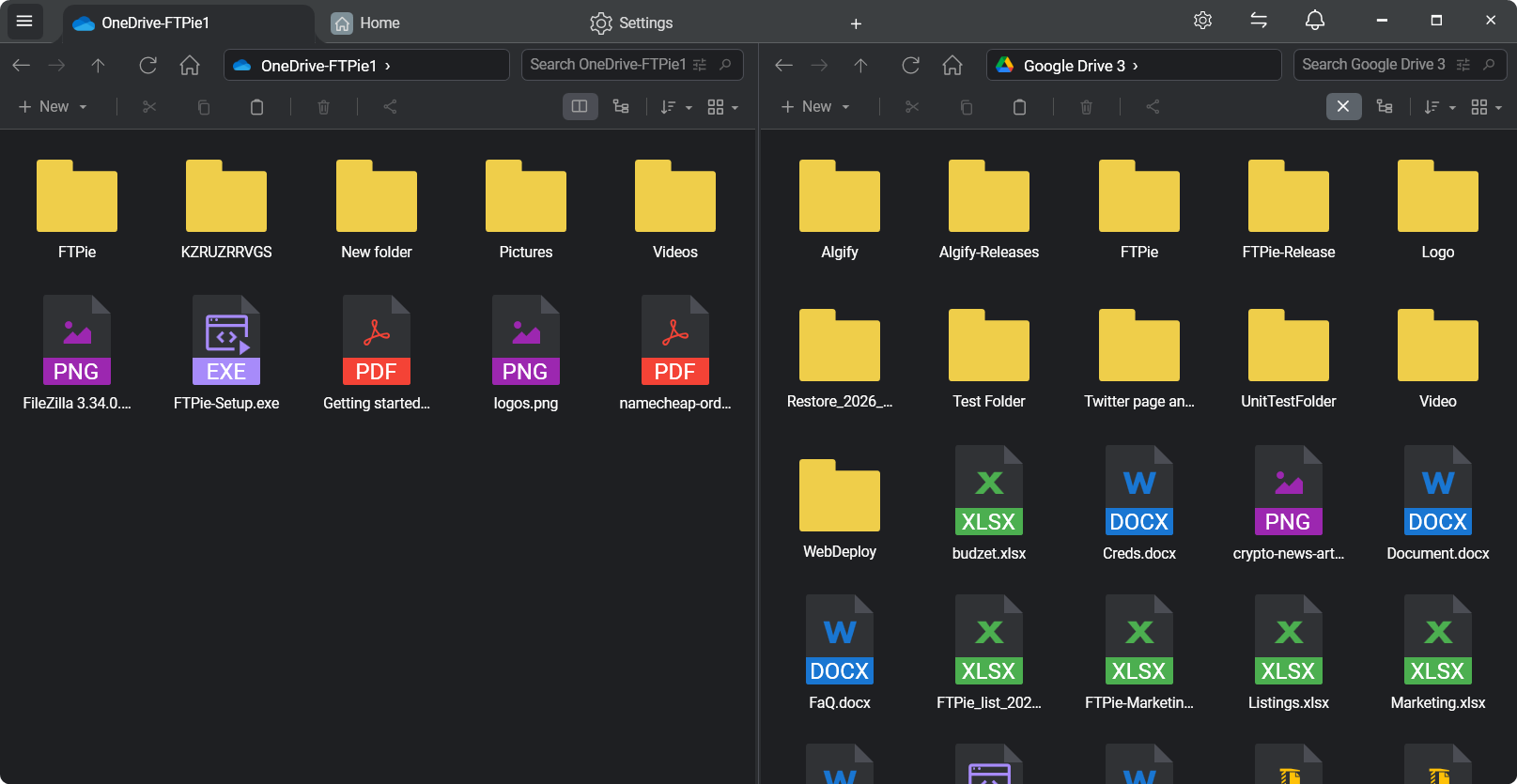
Task: Open the New dropdown in OneDrive pane
Action: tap(53, 107)
